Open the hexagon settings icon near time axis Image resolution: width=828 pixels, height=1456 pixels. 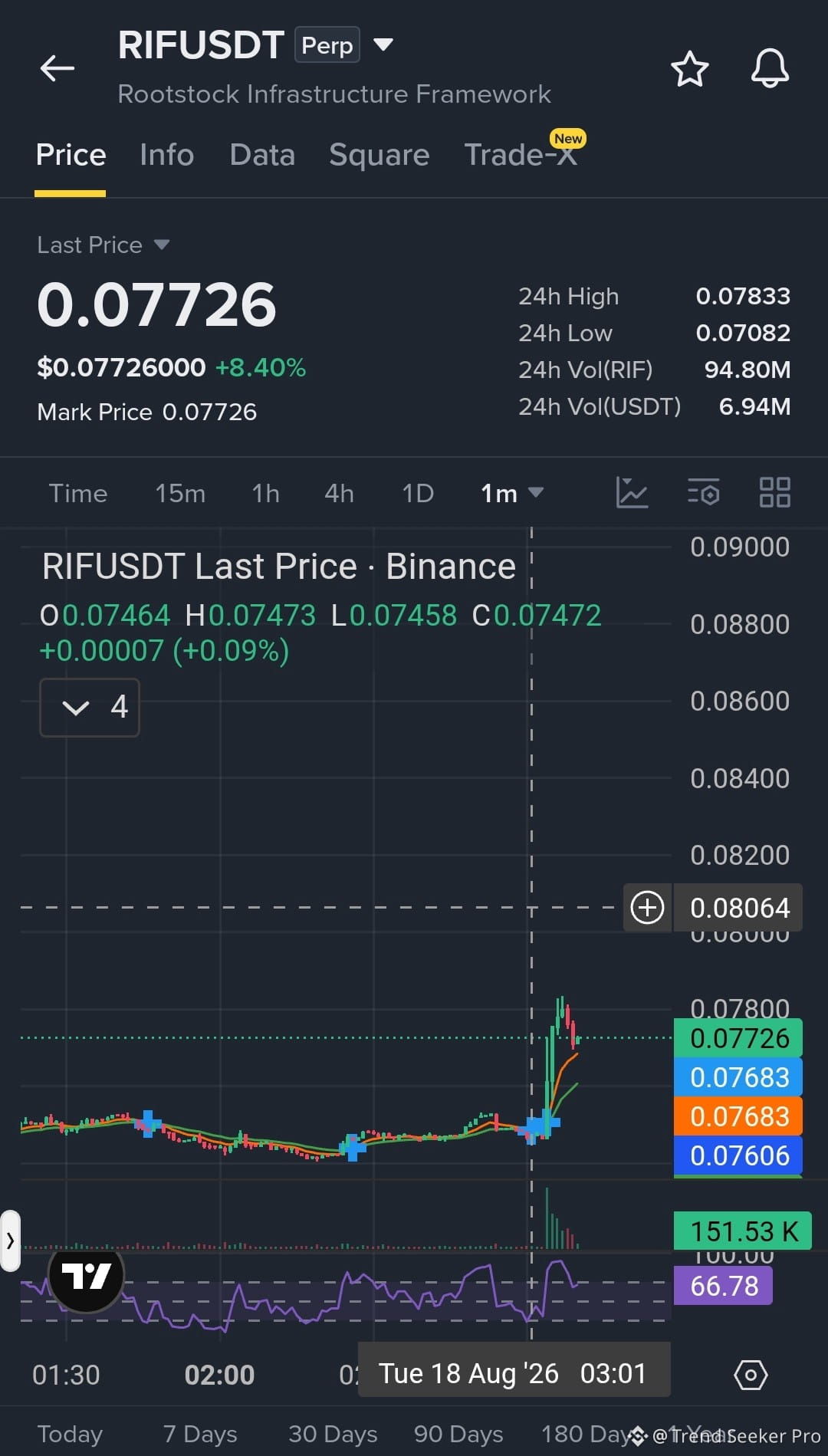pos(751,1375)
